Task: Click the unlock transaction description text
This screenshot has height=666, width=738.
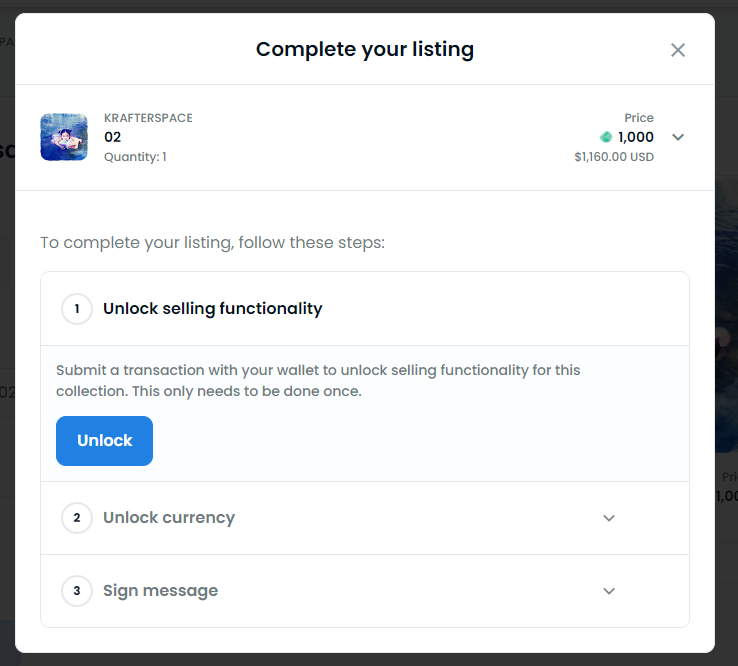Action: (x=318, y=380)
